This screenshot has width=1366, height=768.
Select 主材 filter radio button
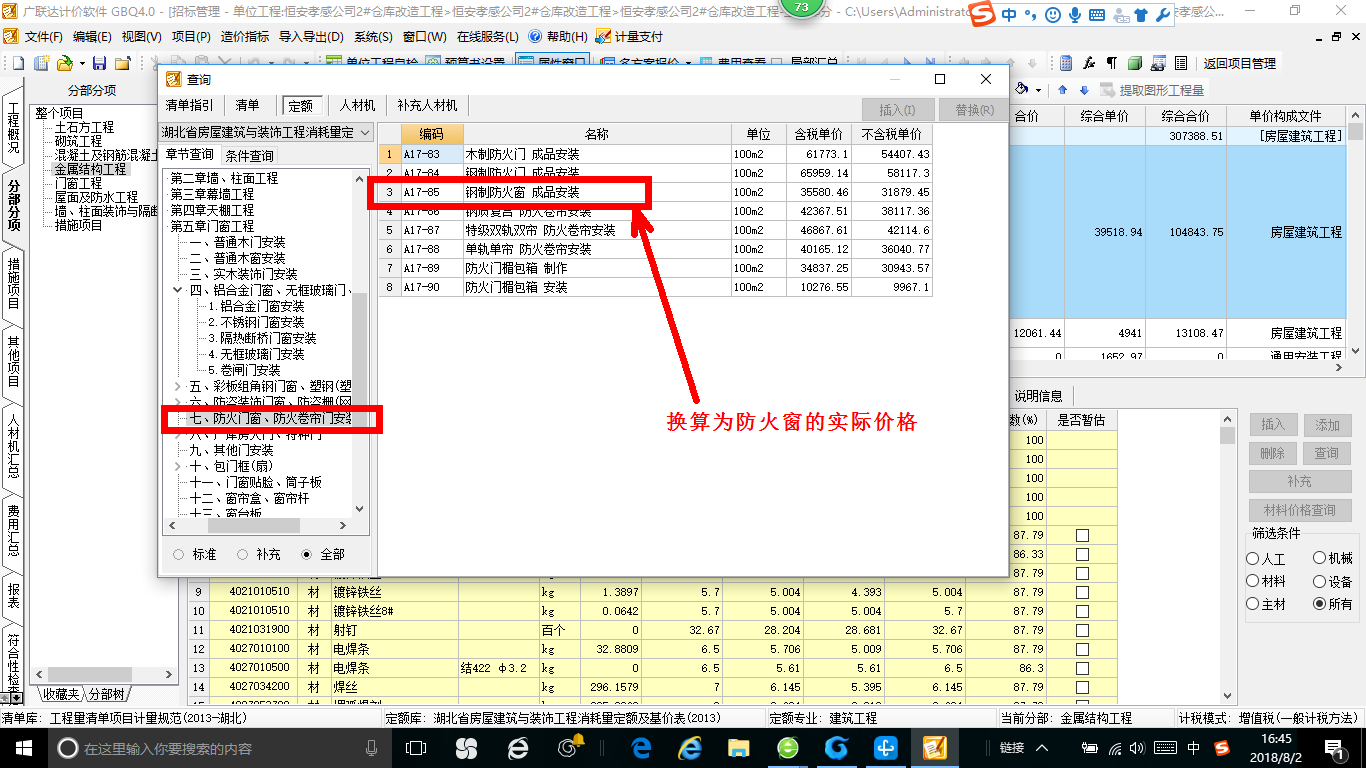pos(1253,603)
